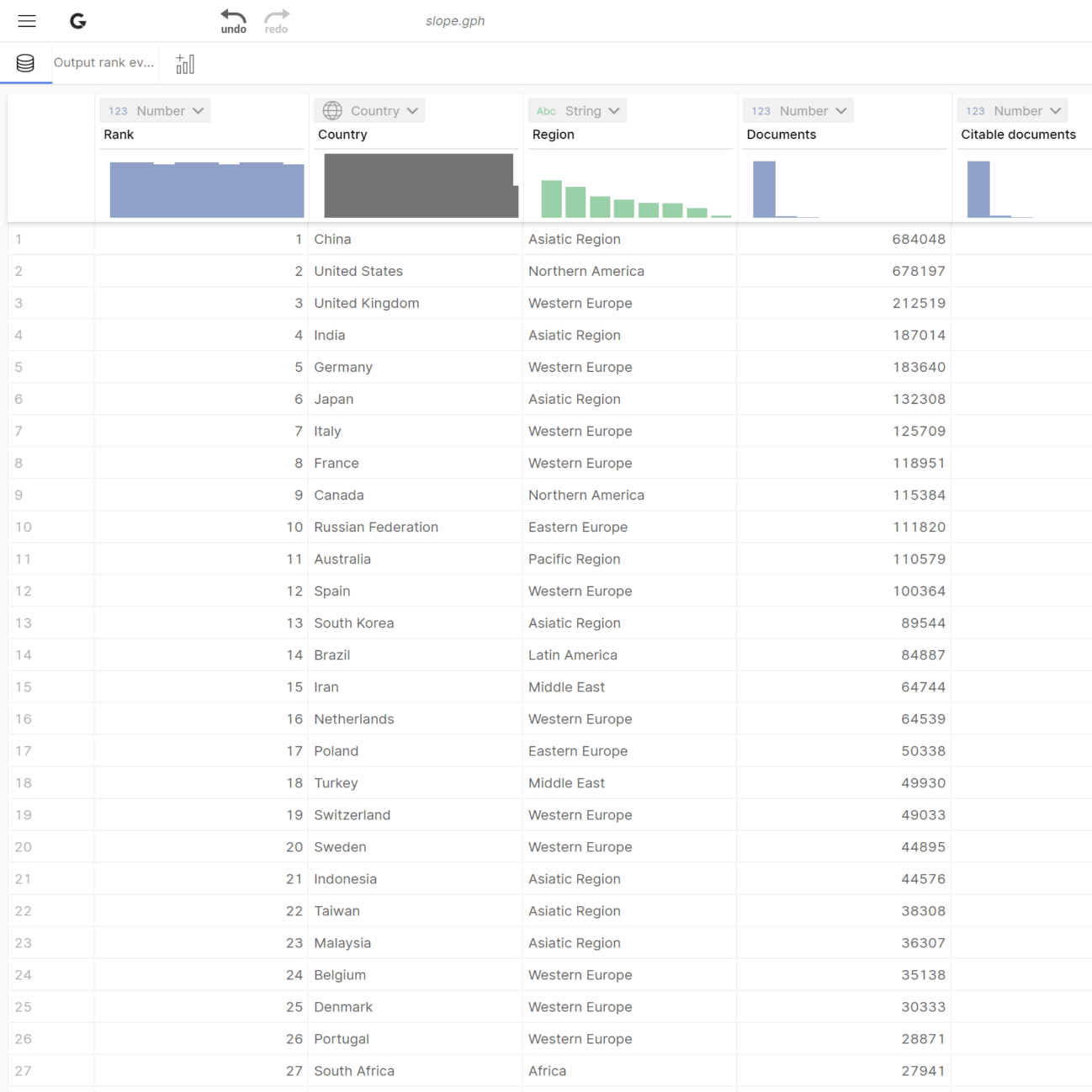Image resolution: width=1092 pixels, height=1092 pixels.
Task: Click the Poland country cell
Action: pyautogui.click(x=416, y=750)
